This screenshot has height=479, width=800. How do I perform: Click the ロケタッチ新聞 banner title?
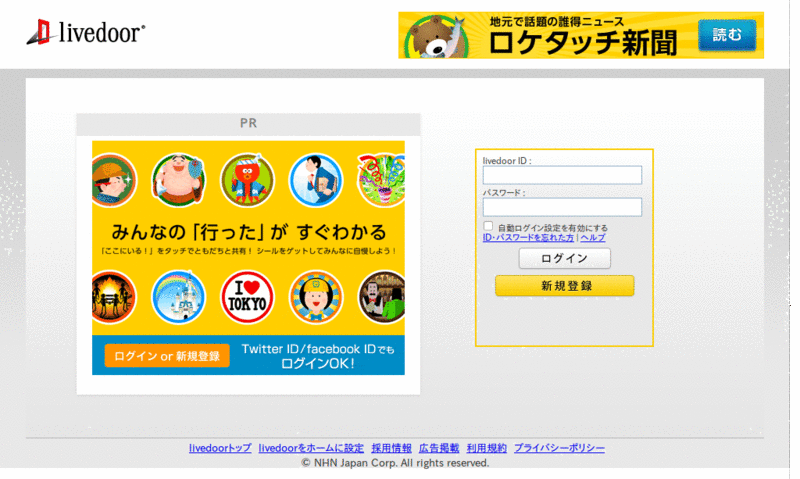coord(583,43)
